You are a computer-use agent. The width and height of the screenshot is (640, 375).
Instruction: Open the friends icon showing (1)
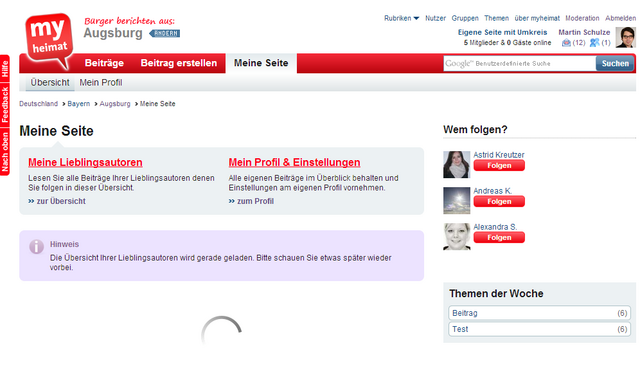(595, 43)
